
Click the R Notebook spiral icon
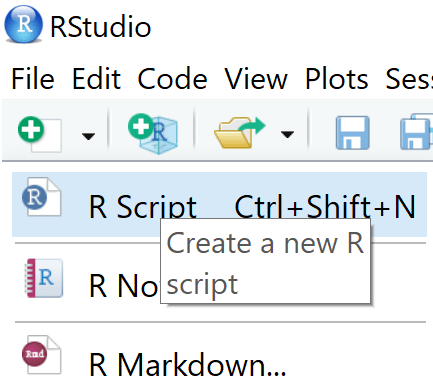pyautogui.click(x=44, y=278)
